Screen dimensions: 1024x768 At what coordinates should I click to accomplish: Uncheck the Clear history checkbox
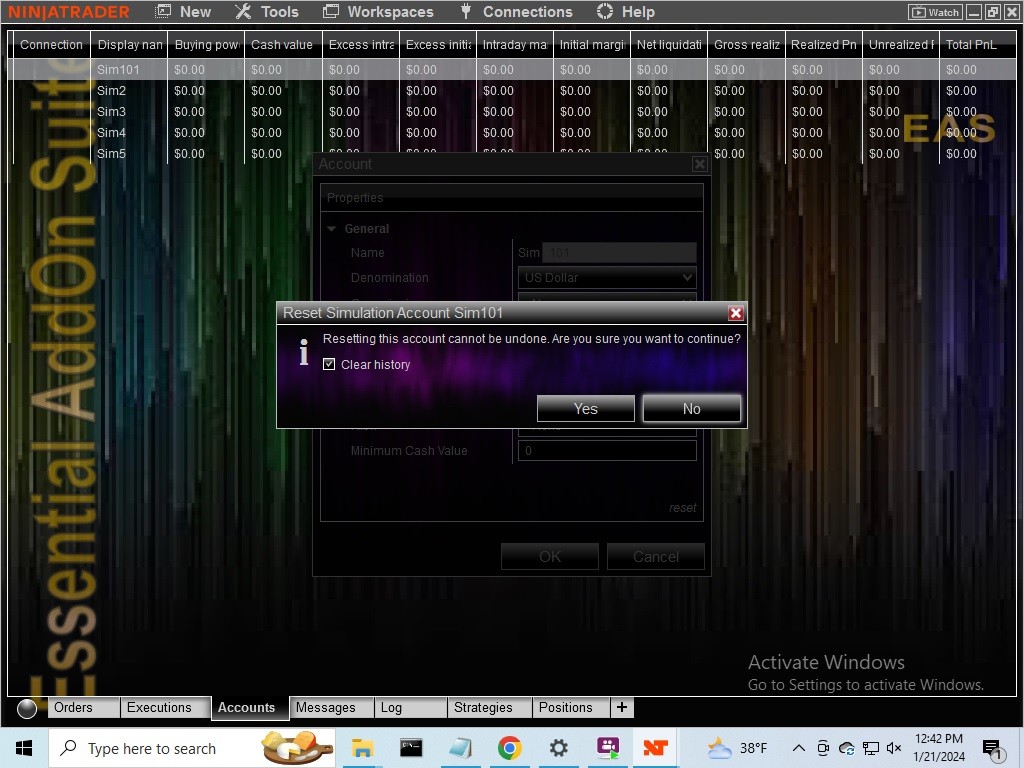click(x=329, y=364)
